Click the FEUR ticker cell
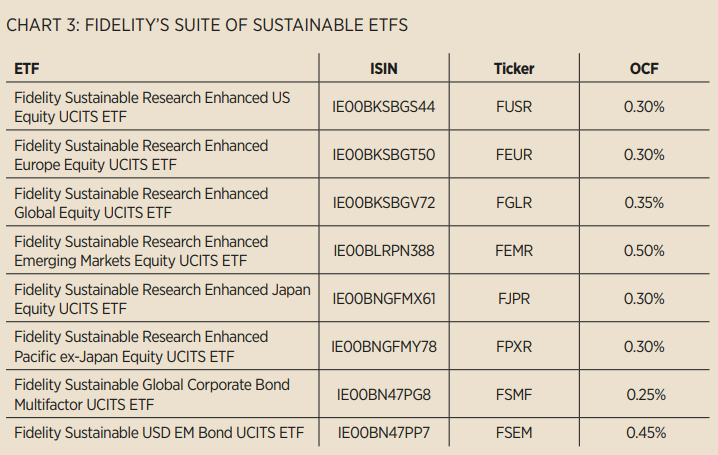Image resolution: width=718 pixels, height=455 pixels. click(x=514, y=155)
